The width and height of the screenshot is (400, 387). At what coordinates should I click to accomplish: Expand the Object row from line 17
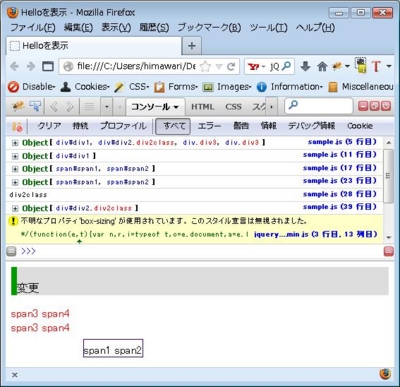pyautogui.click(x=15, y=169)
